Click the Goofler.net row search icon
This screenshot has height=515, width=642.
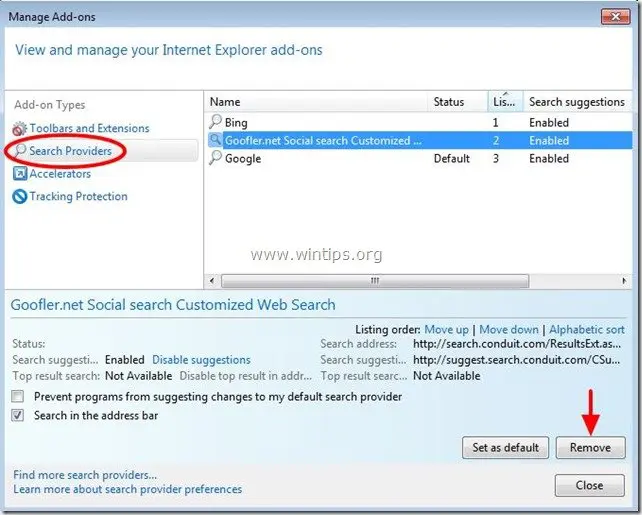(215, 140)
